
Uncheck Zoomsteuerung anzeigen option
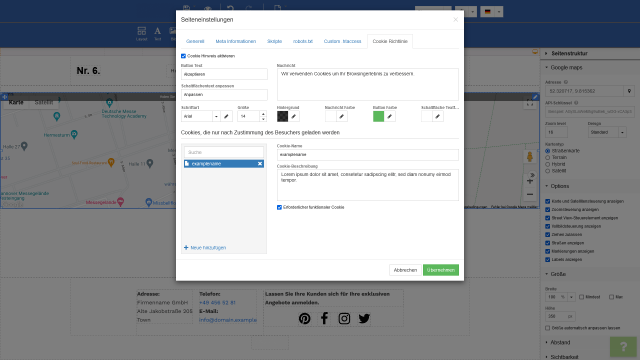548,210
